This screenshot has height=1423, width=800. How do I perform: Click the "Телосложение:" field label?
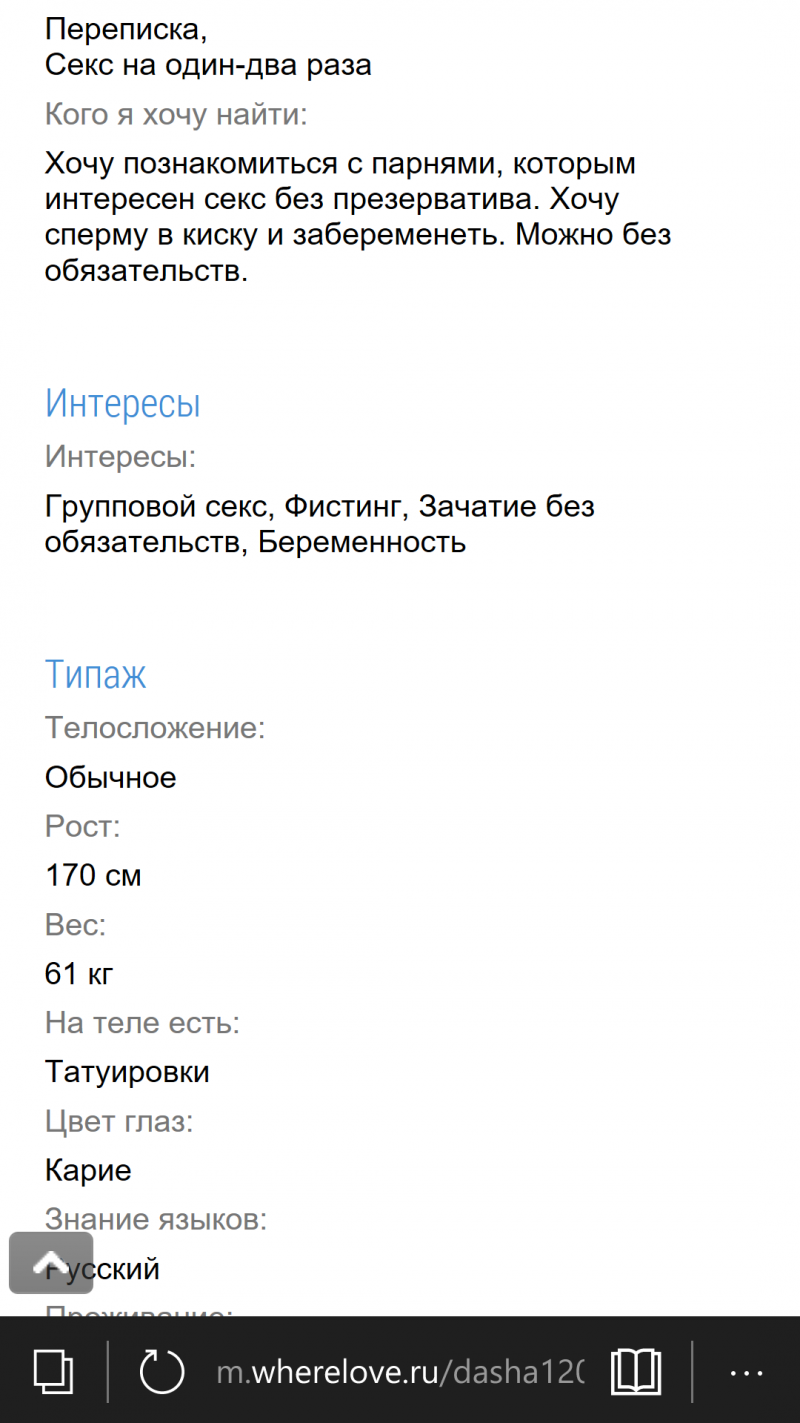[x=155, y=728]
